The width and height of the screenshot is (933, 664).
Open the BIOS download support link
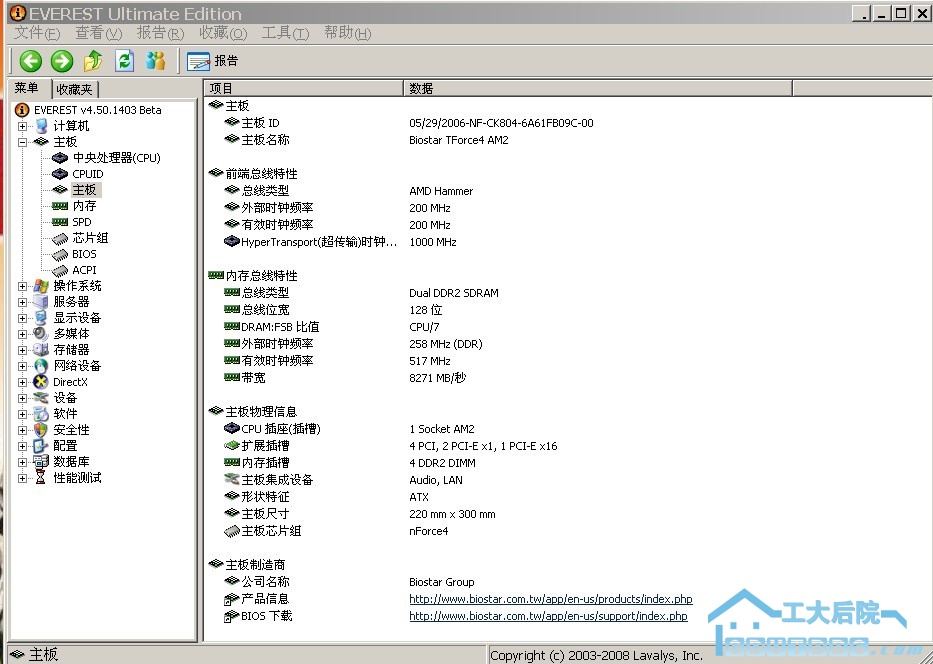click(548, 616)
